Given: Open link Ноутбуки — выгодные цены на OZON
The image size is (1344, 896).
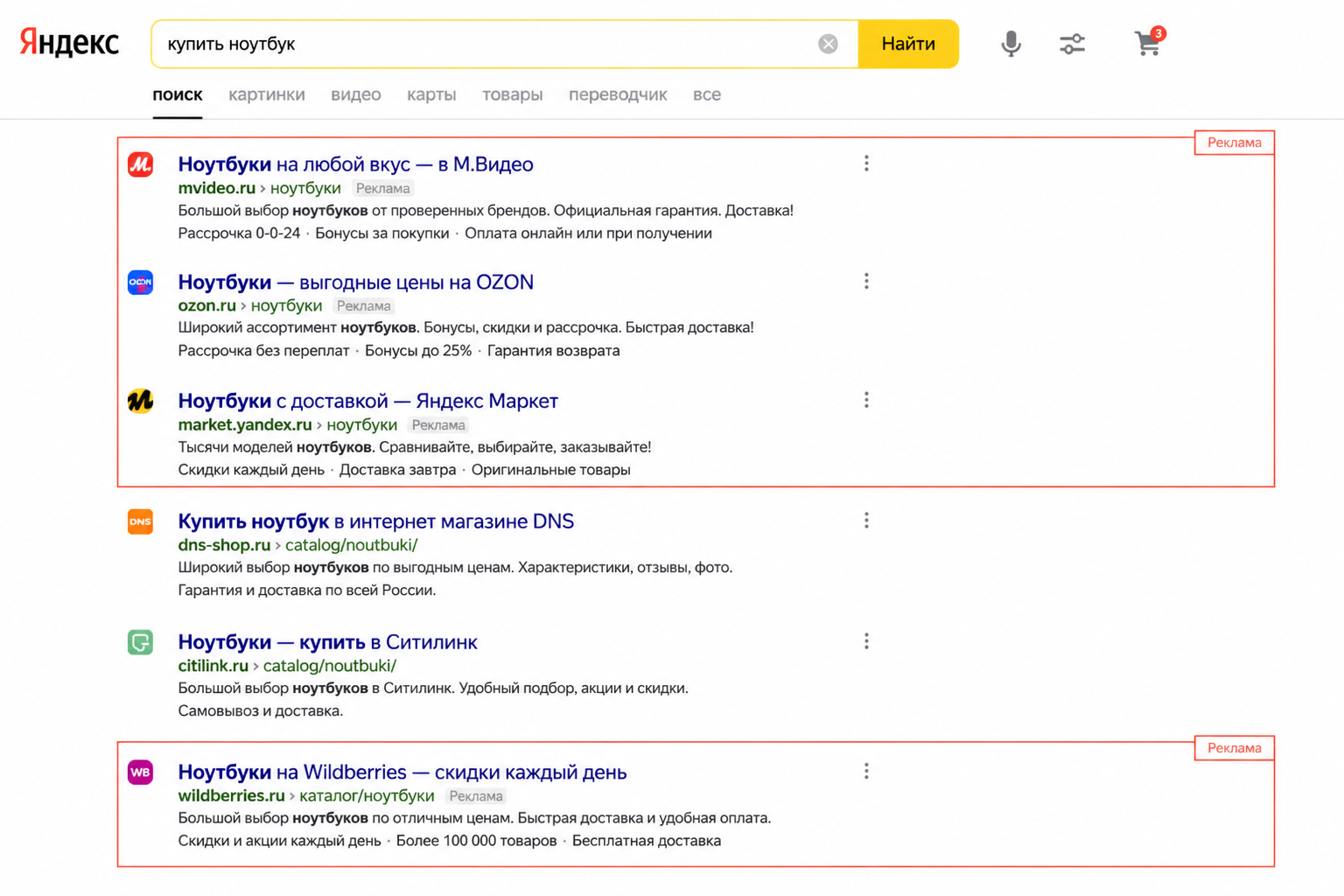Looking at the screenshot, I should tap(355, 282).
